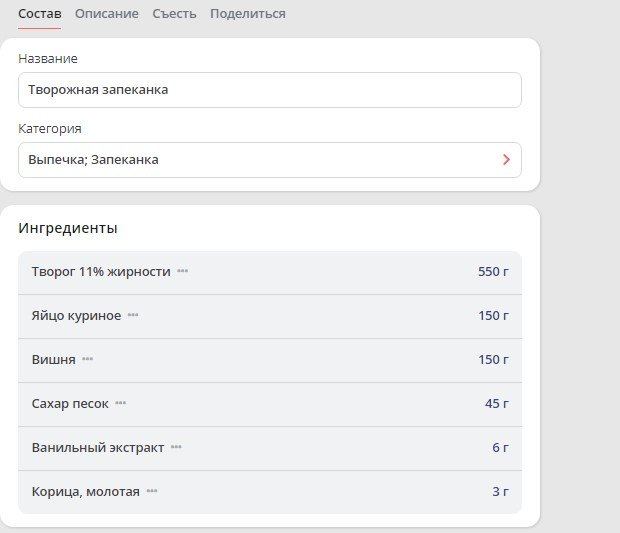The image size is (620, 533).
Task: Edit the Название field Творожная запеканка
Action: pos(269,90)
